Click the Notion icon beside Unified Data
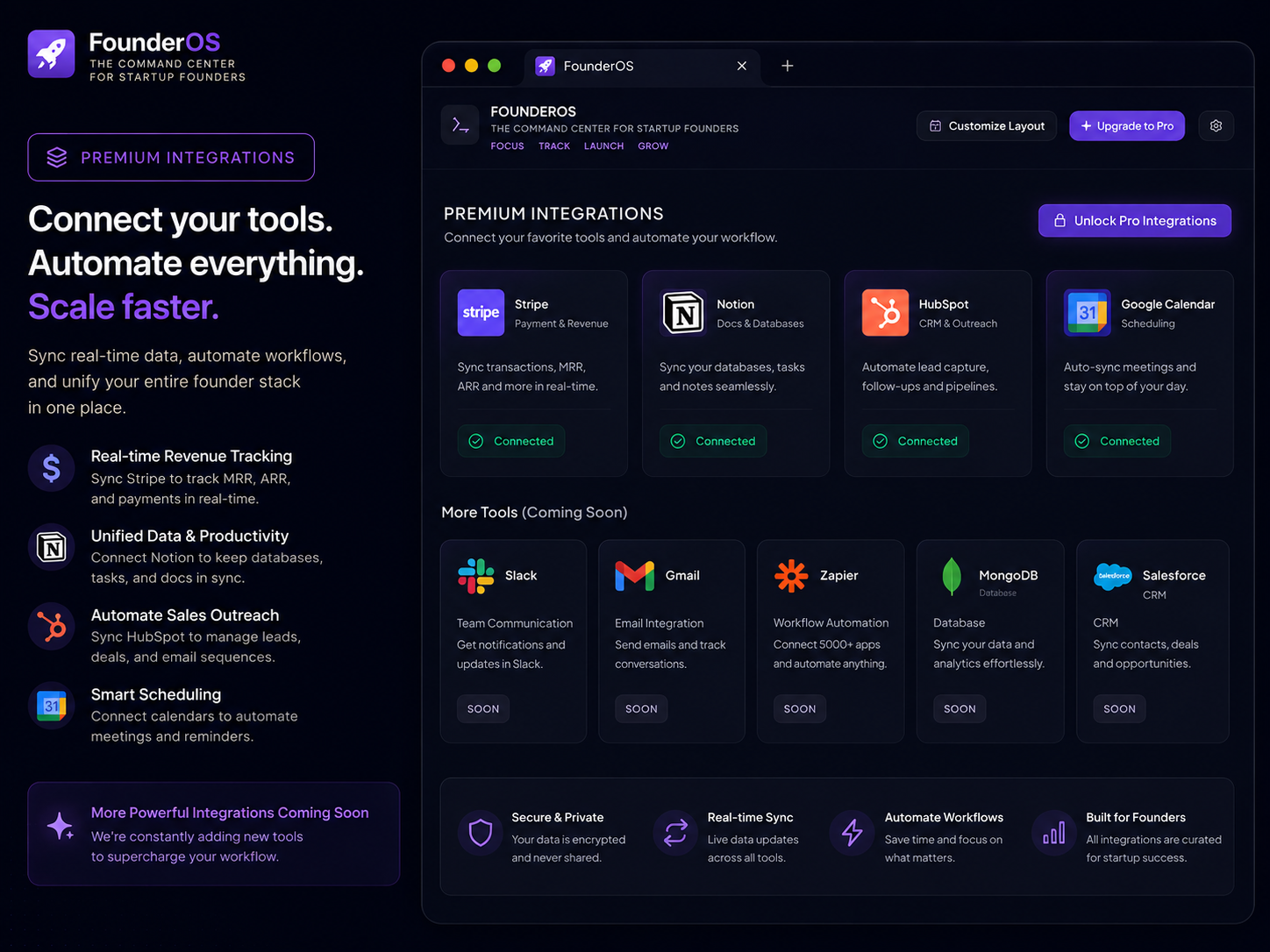Viewport: 1270px width, 952px height. point(52,548)
